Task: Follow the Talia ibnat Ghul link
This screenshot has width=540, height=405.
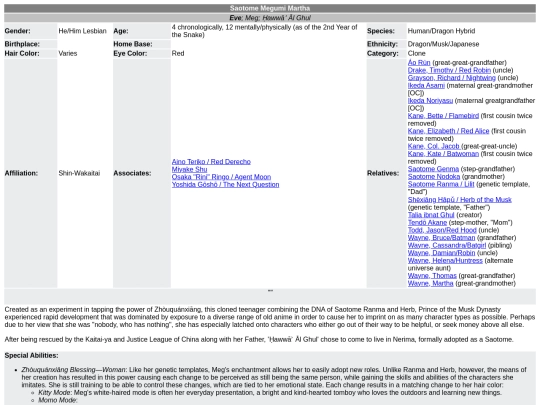Action: pyautogui.click(x=431, y=215)
